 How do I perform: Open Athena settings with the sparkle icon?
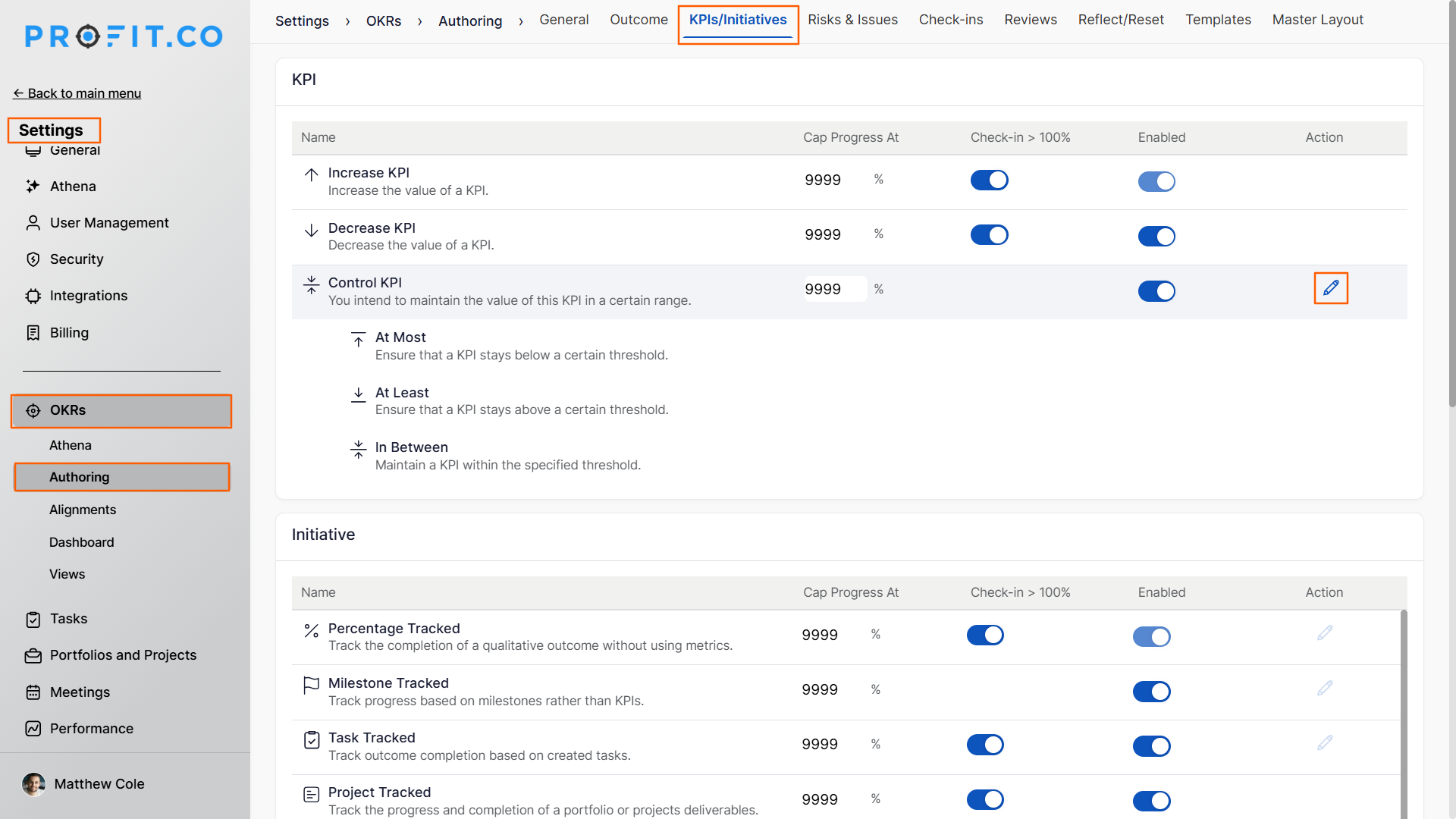click(x=33, y=187)
